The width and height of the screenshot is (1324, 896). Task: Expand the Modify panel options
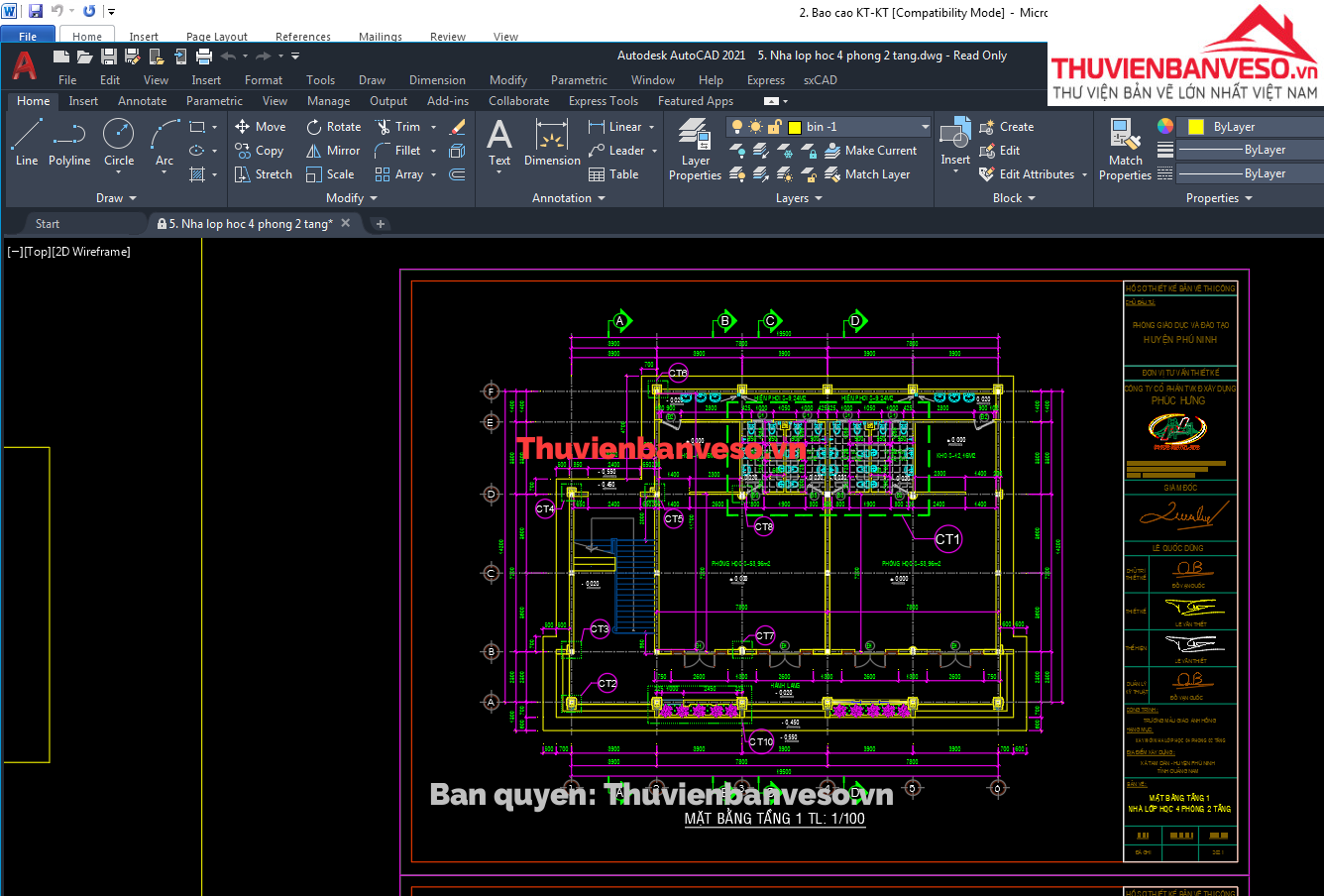click(352, 198)
